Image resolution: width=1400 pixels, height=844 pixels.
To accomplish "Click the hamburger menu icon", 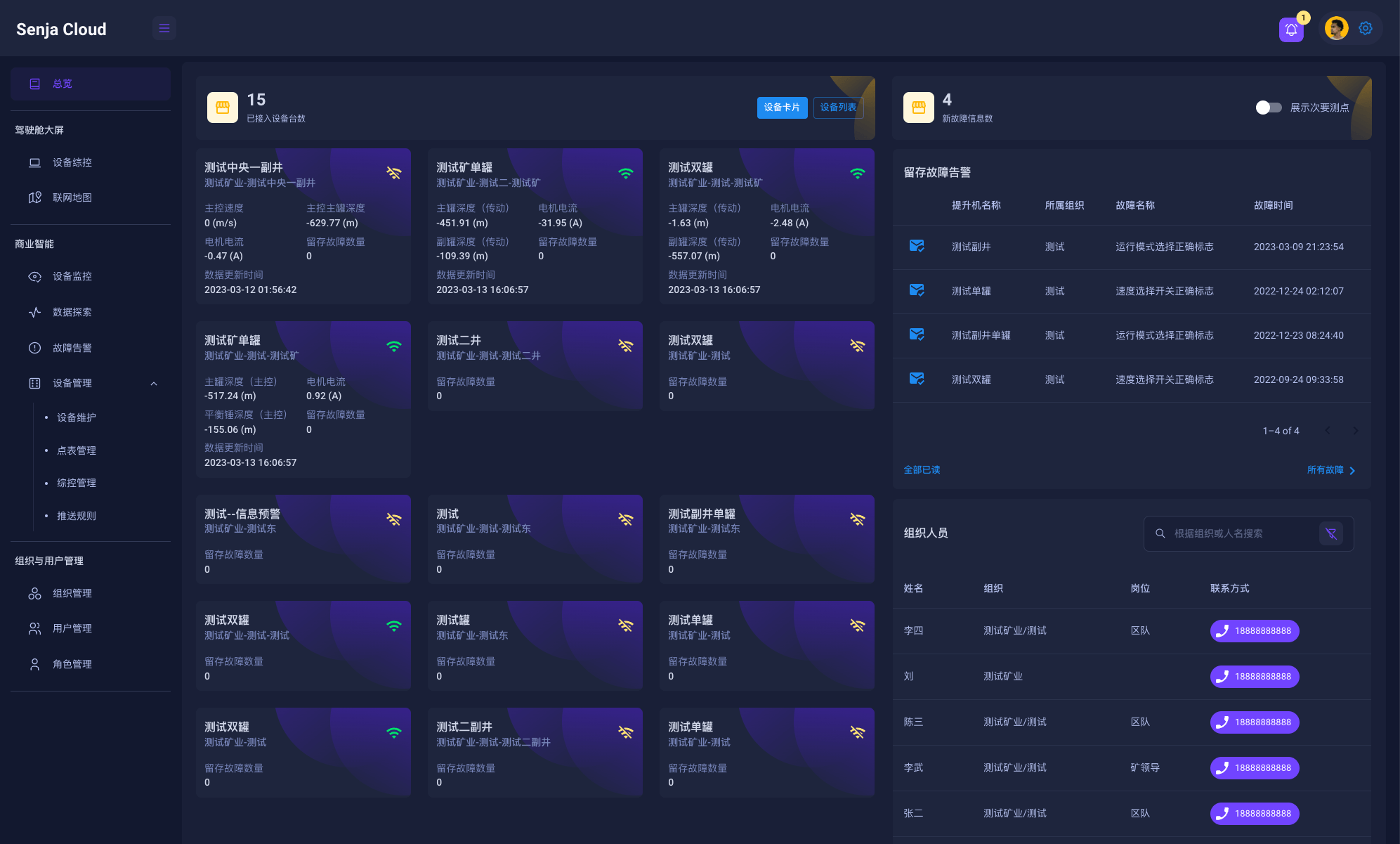I will tap(164, 28).
